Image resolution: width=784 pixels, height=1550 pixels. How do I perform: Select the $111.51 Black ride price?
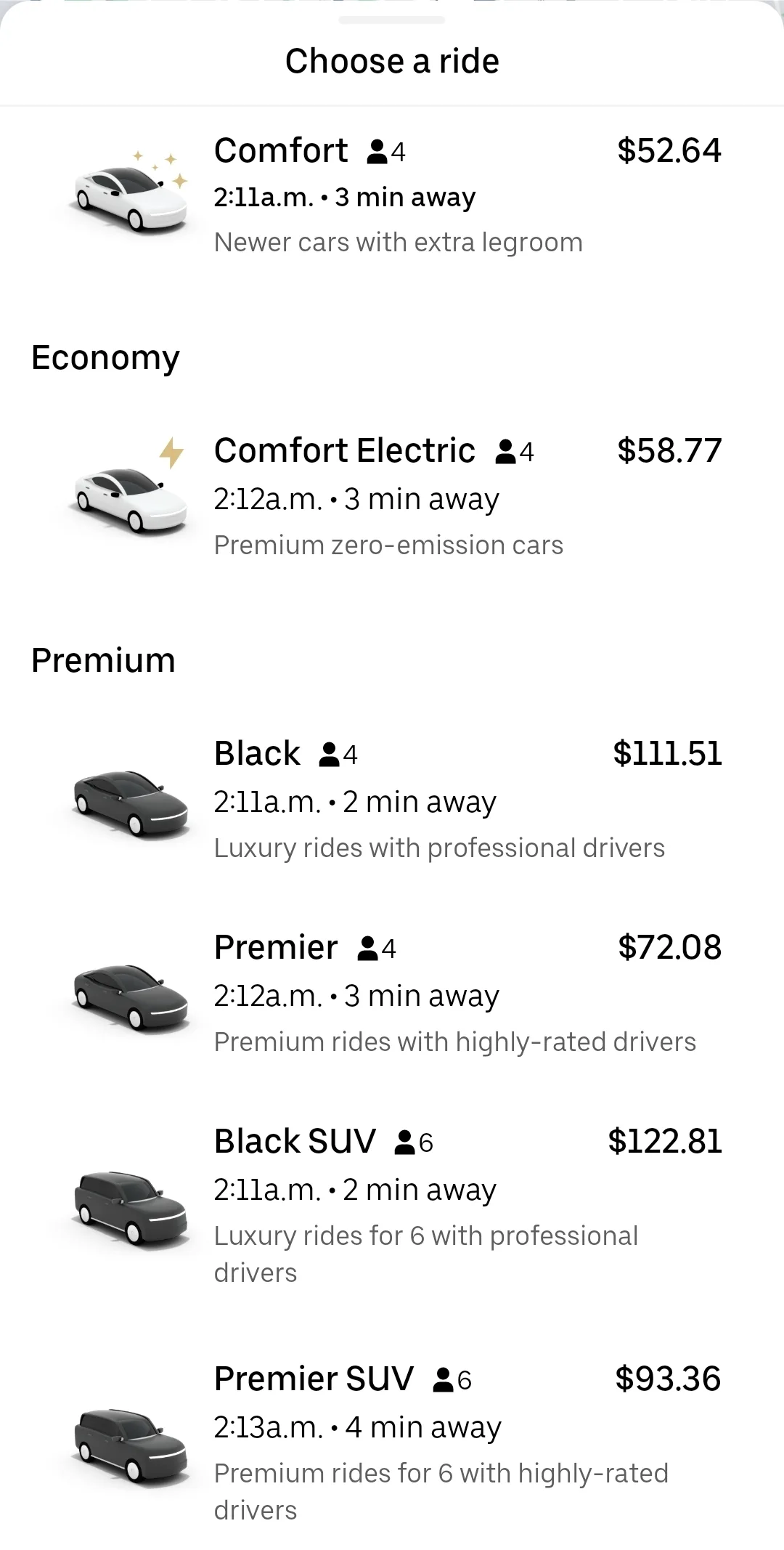pos(667,753)
